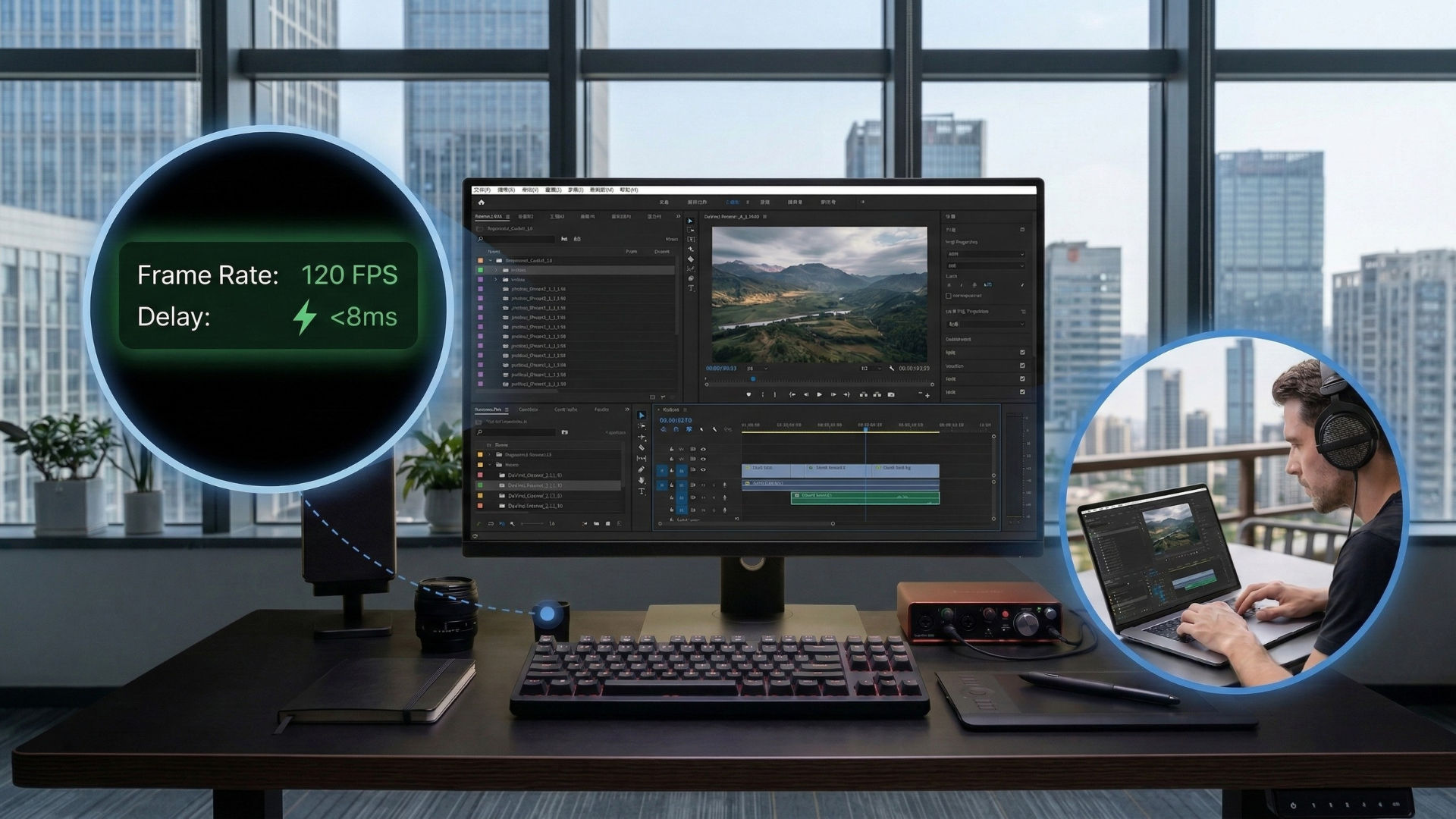Untick the Voustion checkbox in the right panel
The image size is (1456, 819).
pyautogui.click(x=1022, y=366)
